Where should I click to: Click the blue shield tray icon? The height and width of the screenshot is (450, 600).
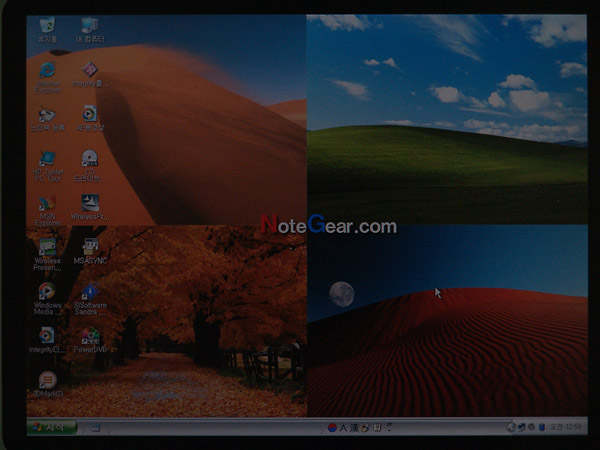tap(542, 427)
